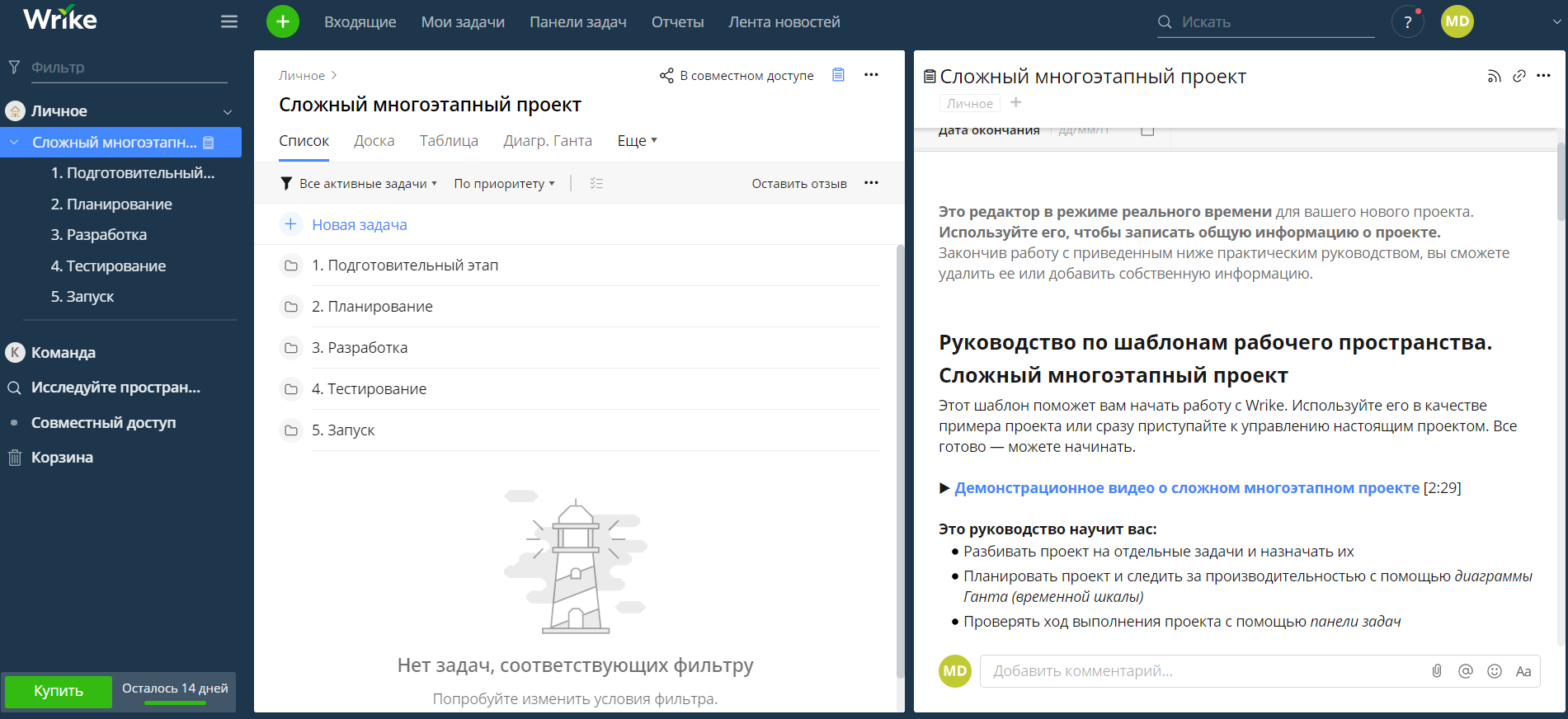Viewport: 1568px width, 719px height.
Task: Open the Еще views dropdown
Action: [x=638, y=141]
